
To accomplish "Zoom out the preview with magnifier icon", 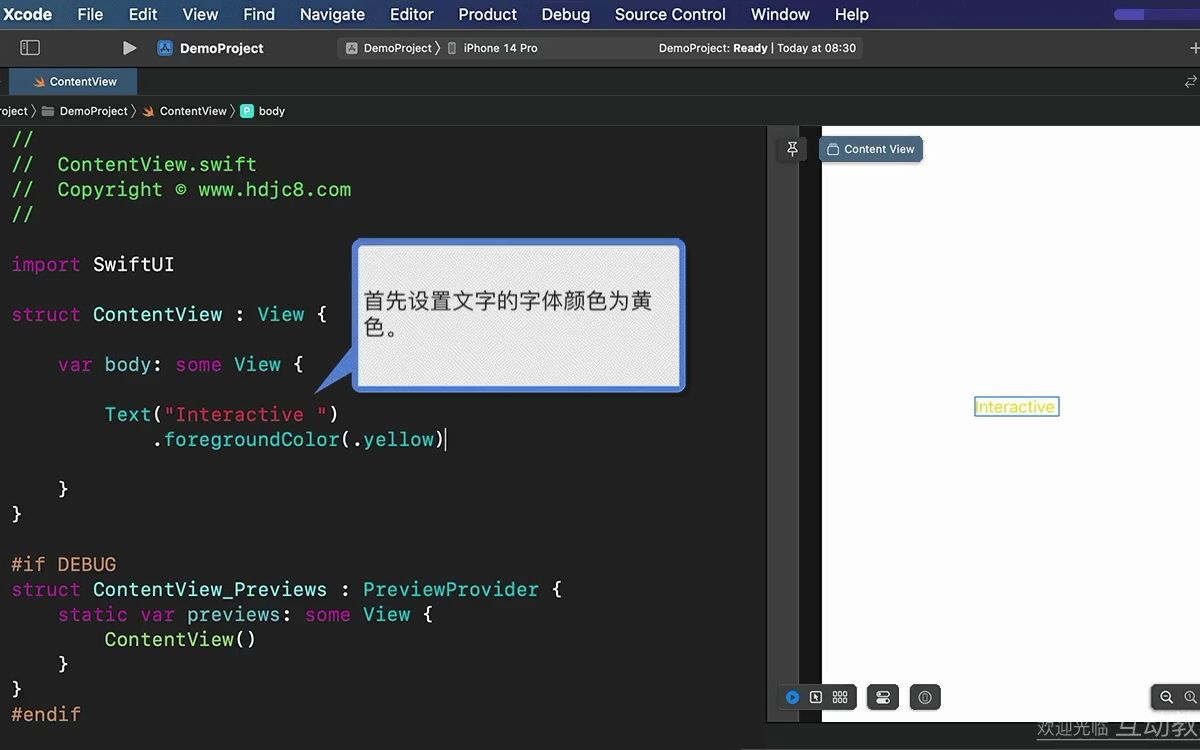I will tap(1166, 697).
